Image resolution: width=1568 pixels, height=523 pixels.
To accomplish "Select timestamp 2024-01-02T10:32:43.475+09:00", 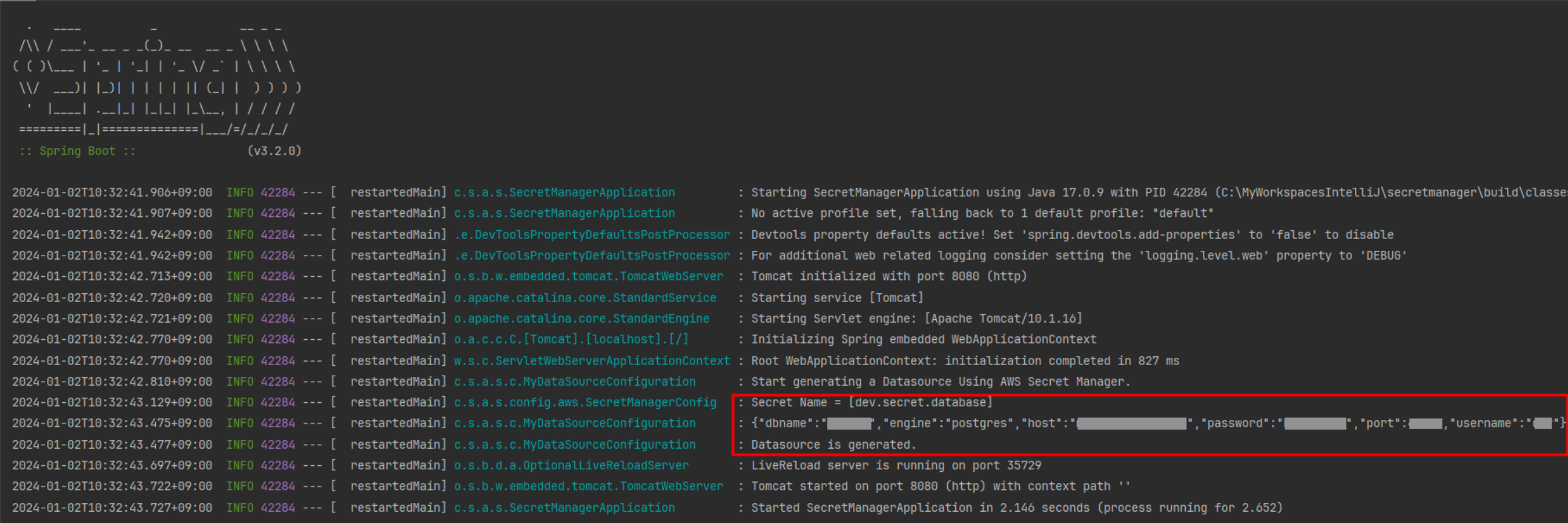I will click(x=112, y=423).
